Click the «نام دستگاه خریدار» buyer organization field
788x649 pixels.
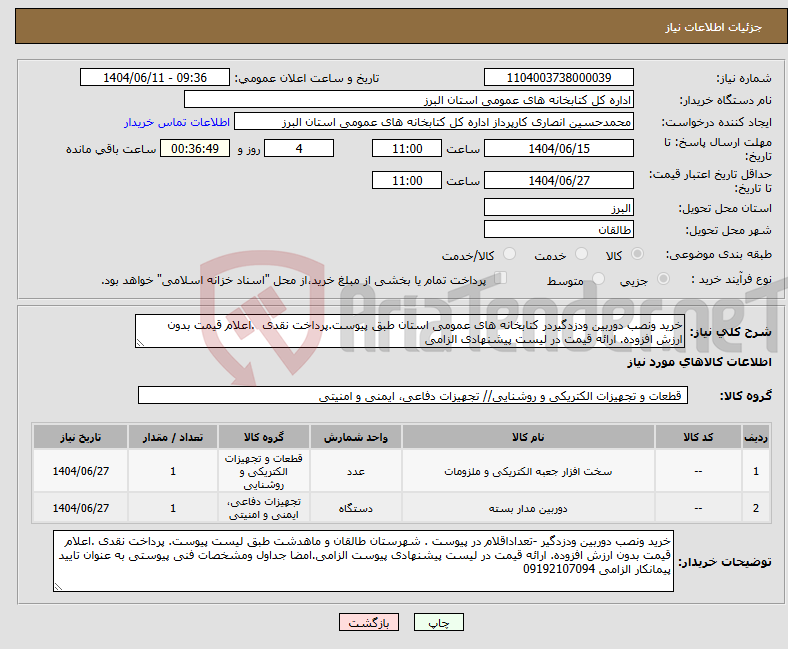pos(409,100)
